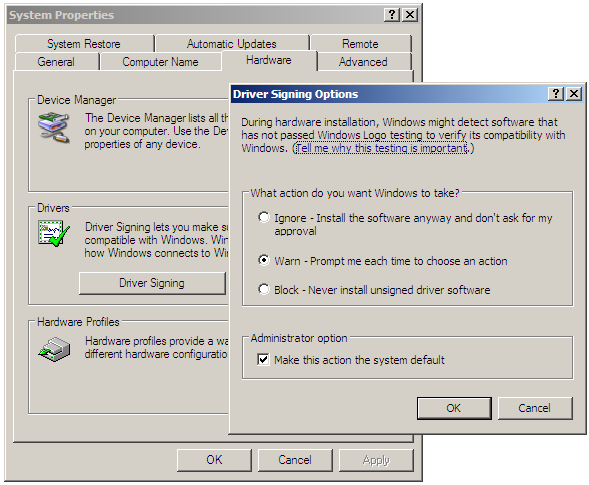Open the Automatic Updates tab
The height and width of the screenshot is (485, 589).
(232, 44)
